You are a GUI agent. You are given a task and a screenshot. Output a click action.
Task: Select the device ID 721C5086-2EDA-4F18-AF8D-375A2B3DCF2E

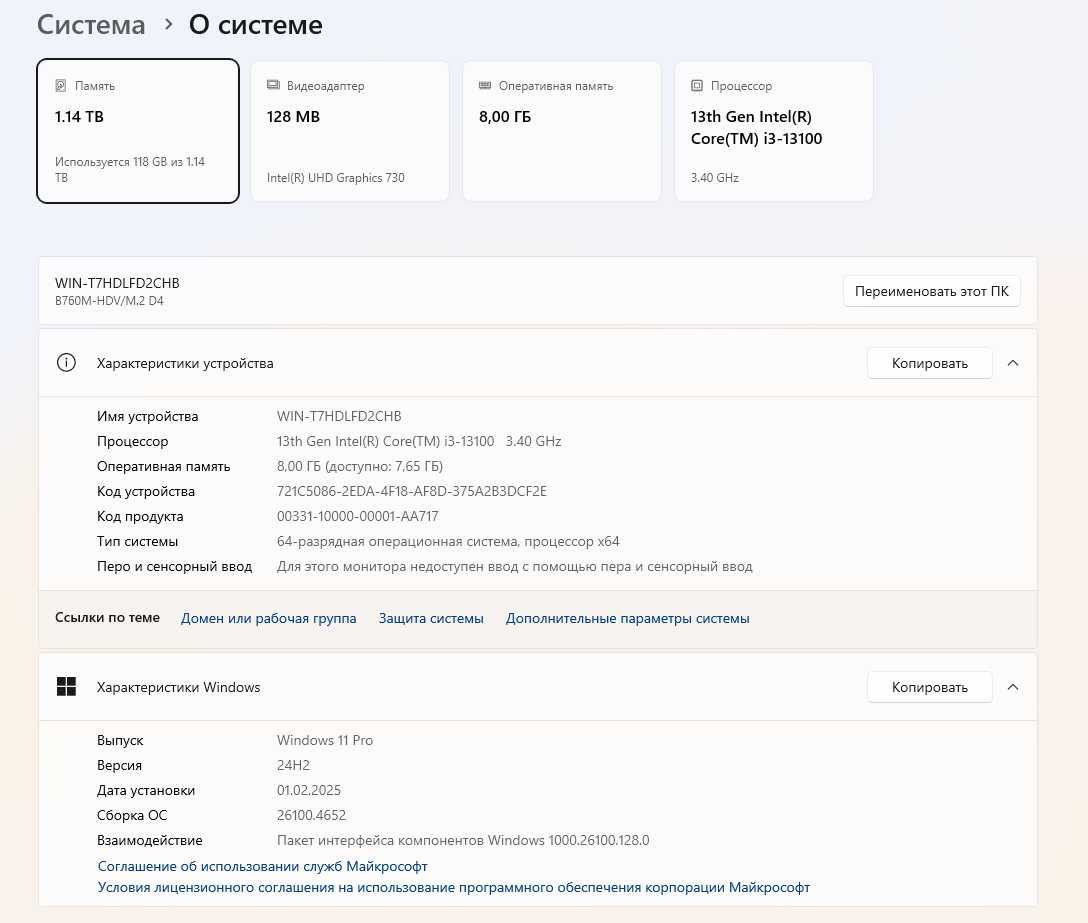(411, 491)
